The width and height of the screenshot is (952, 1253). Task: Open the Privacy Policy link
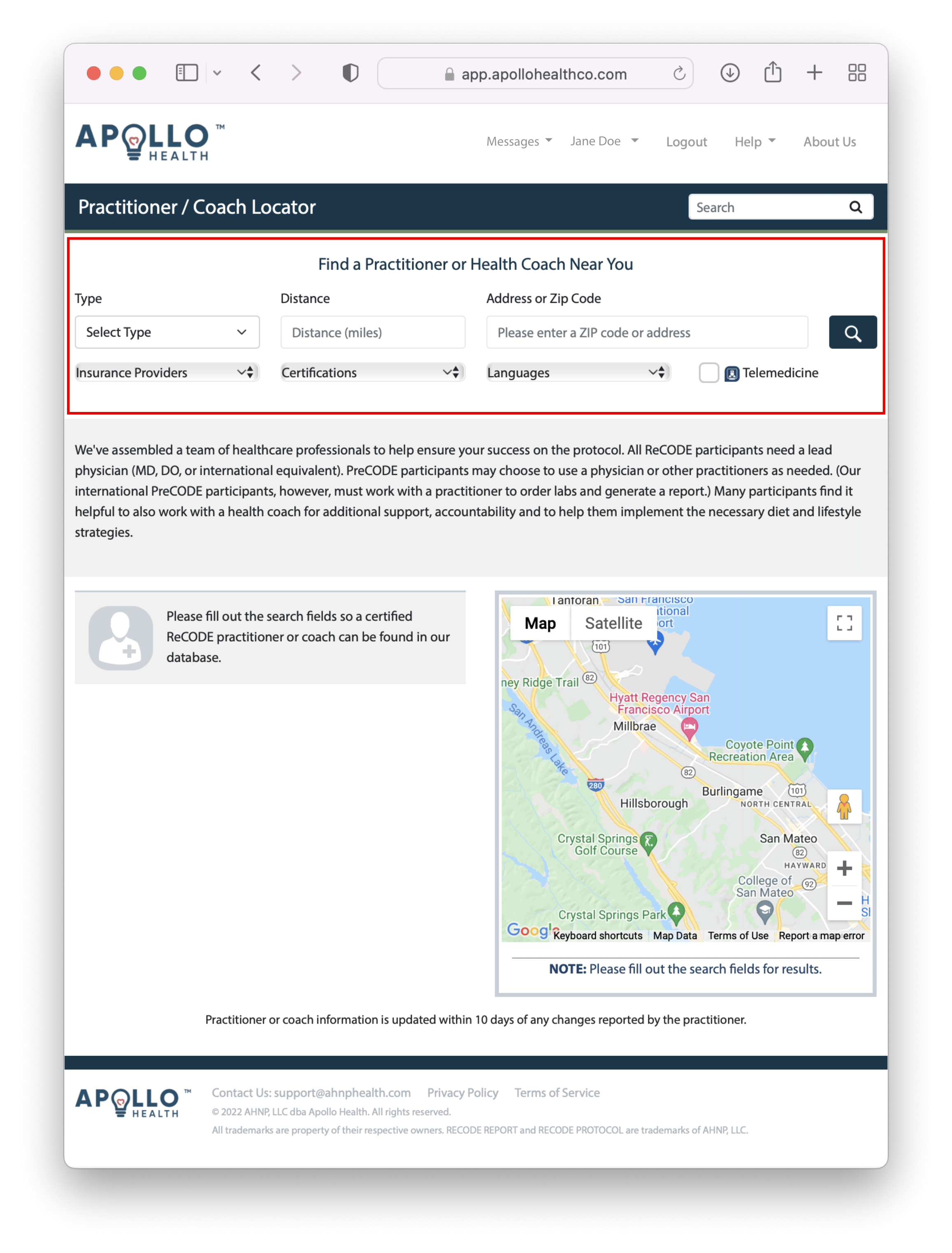(462, 1093)
